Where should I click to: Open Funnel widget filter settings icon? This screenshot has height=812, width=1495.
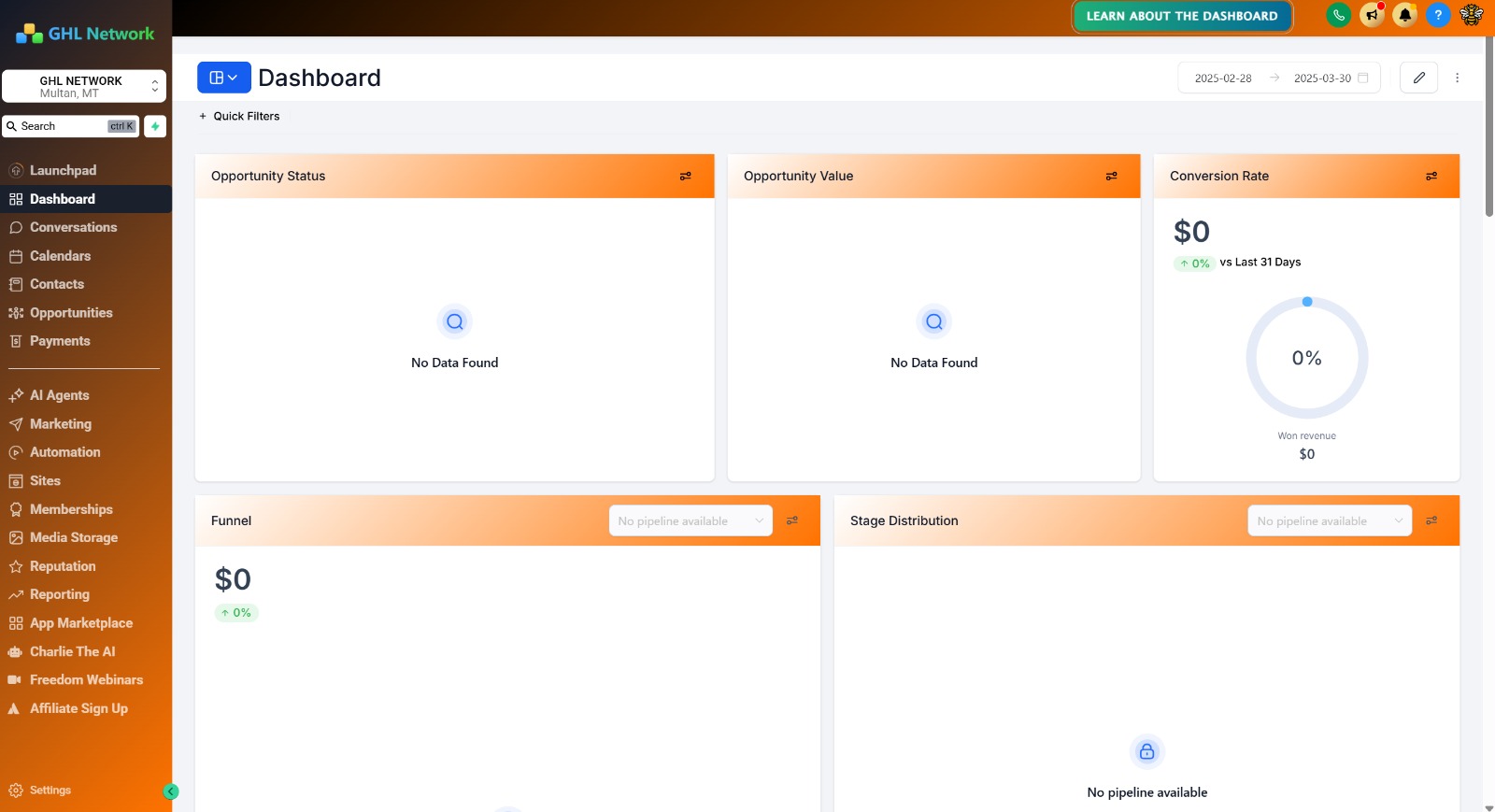(792, 520)
